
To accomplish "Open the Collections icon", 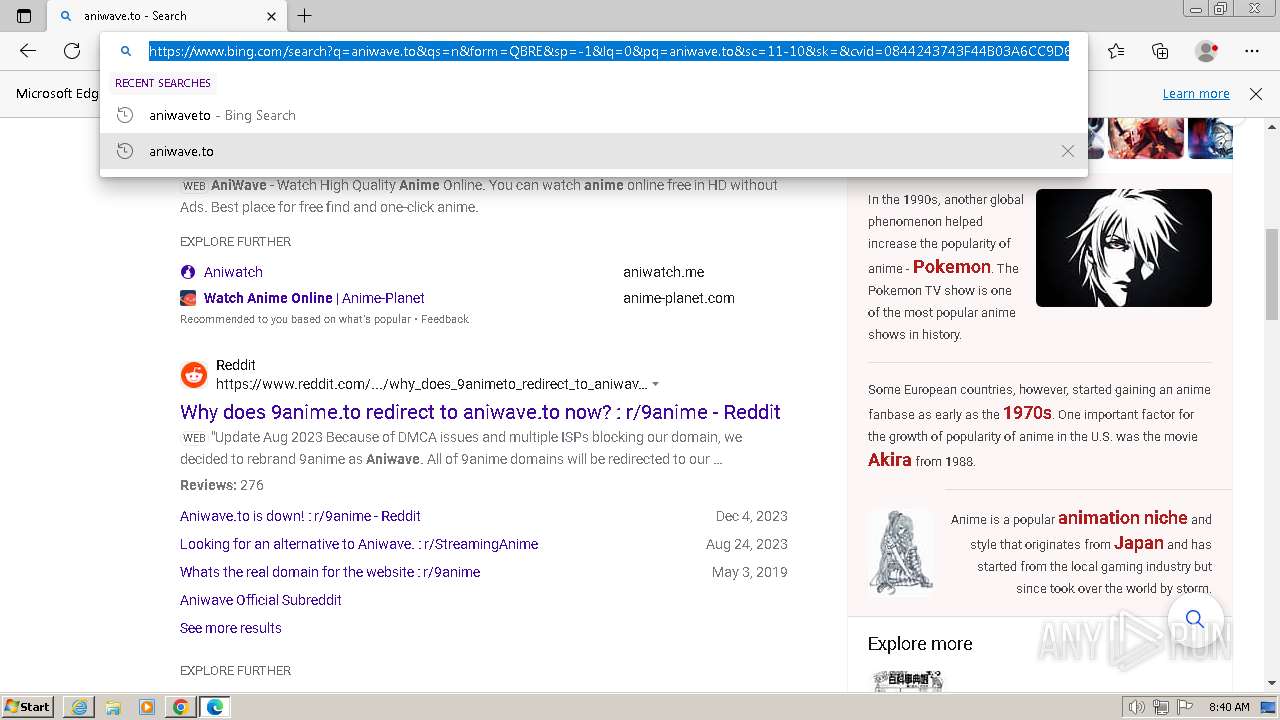I will pyautogui.click(x=1160, y=51).
